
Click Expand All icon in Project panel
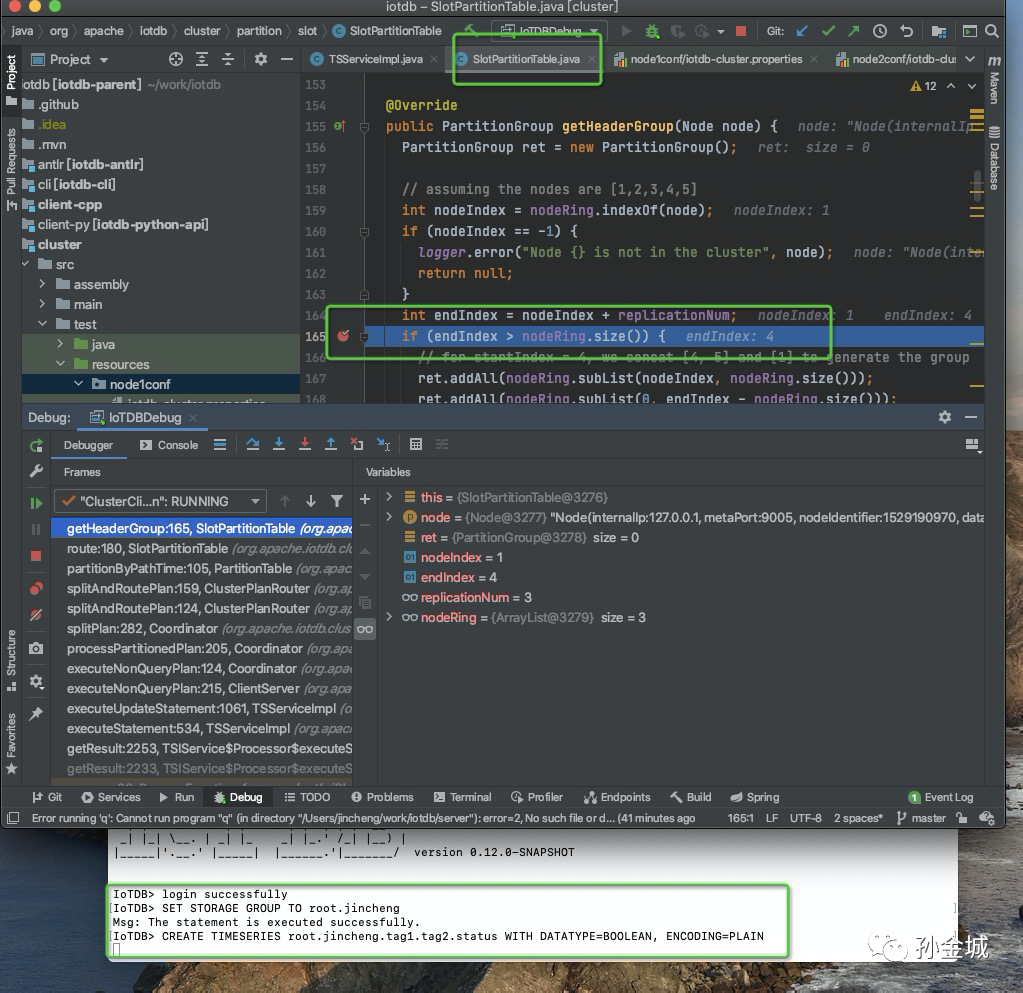[202, 59]
